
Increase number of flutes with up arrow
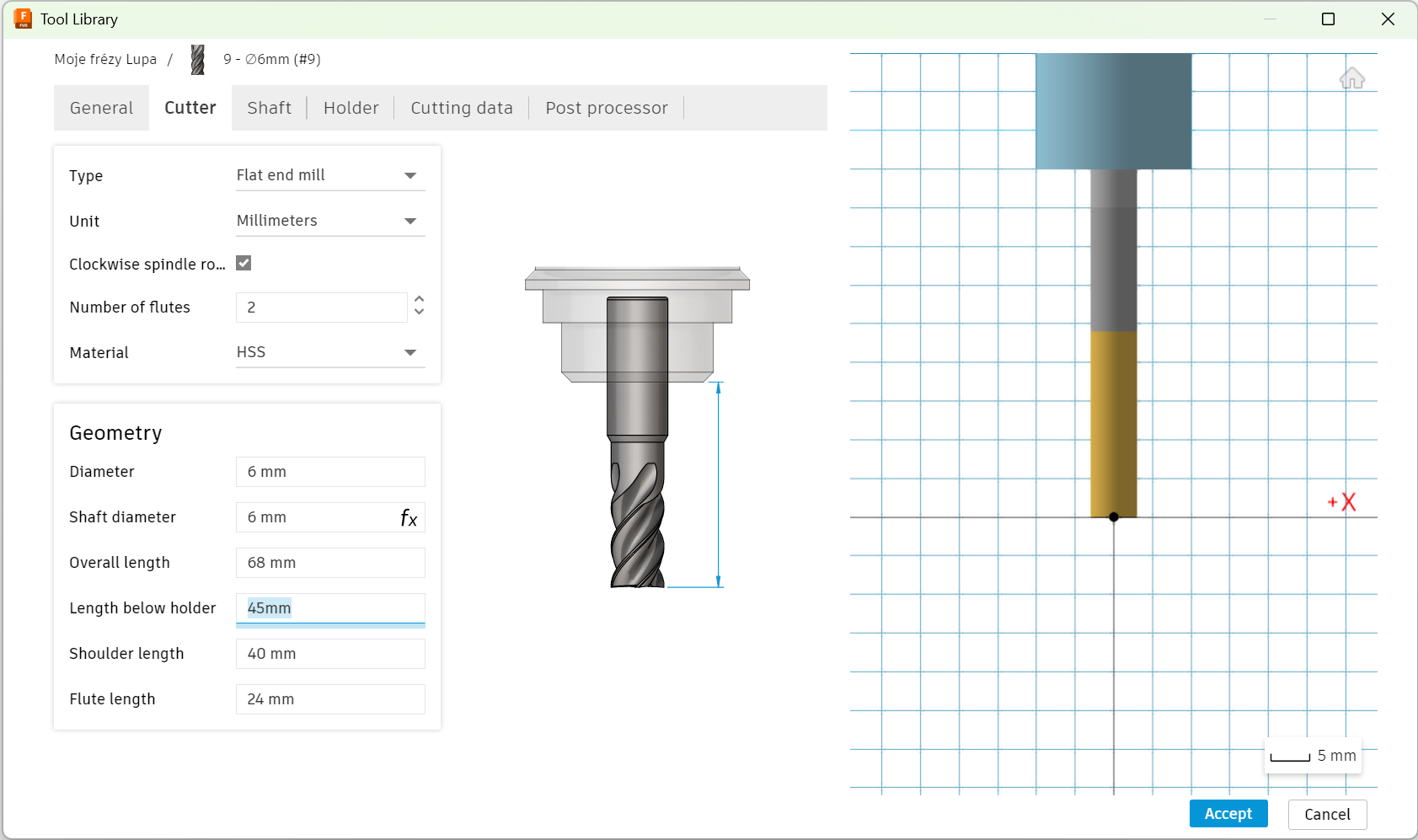[x=420, y=300]
